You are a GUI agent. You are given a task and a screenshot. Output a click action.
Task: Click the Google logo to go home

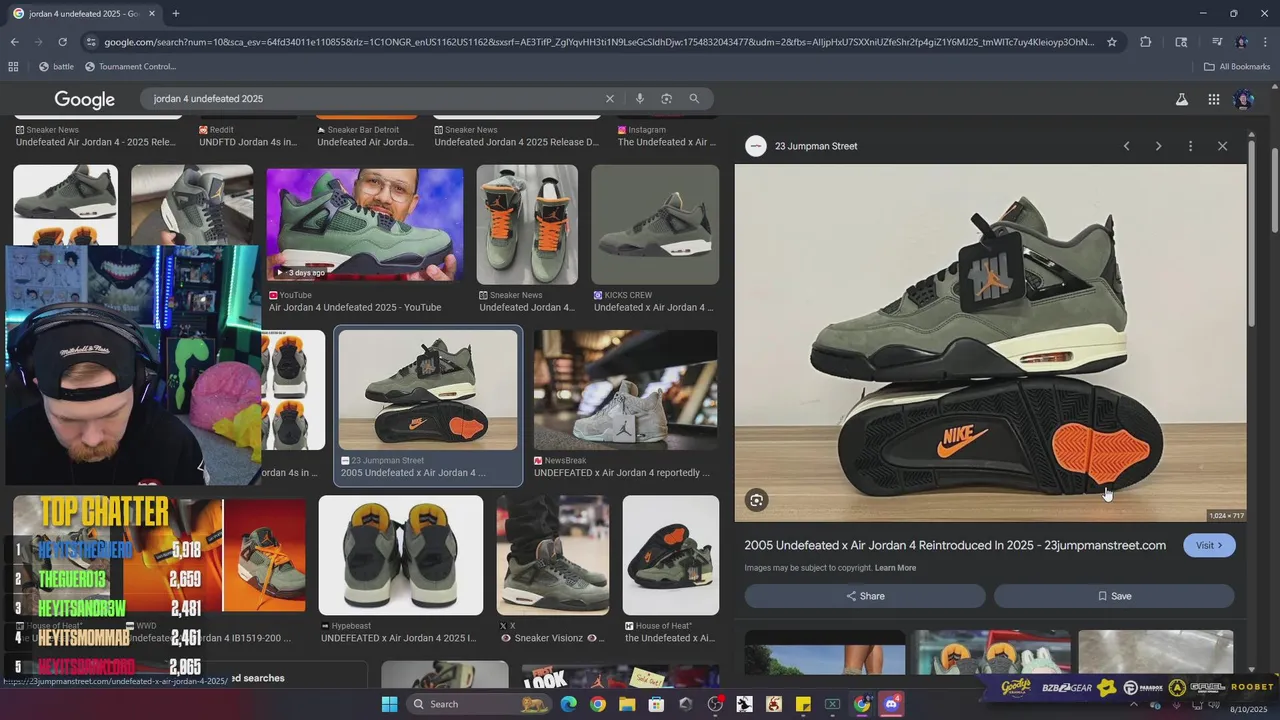[x=85, y=99]
